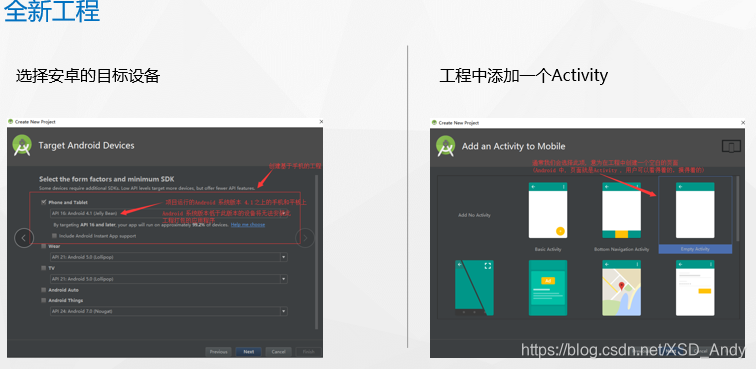Click 'Create New Project' title of Target Devices window

[35, 122]
